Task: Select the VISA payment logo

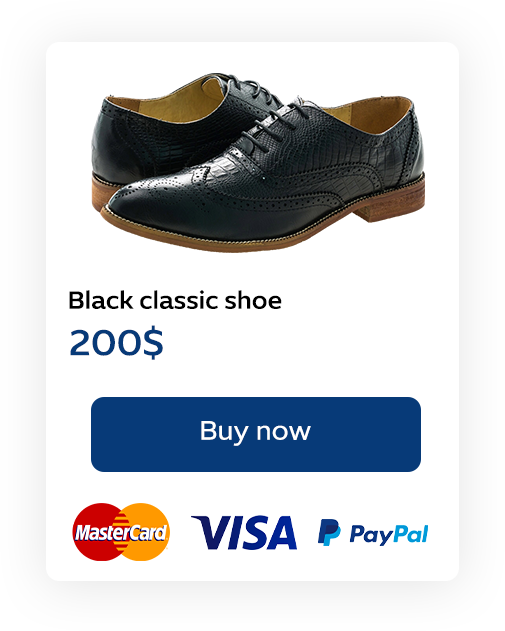Action: pyautogui.click(x=244, y=532)
